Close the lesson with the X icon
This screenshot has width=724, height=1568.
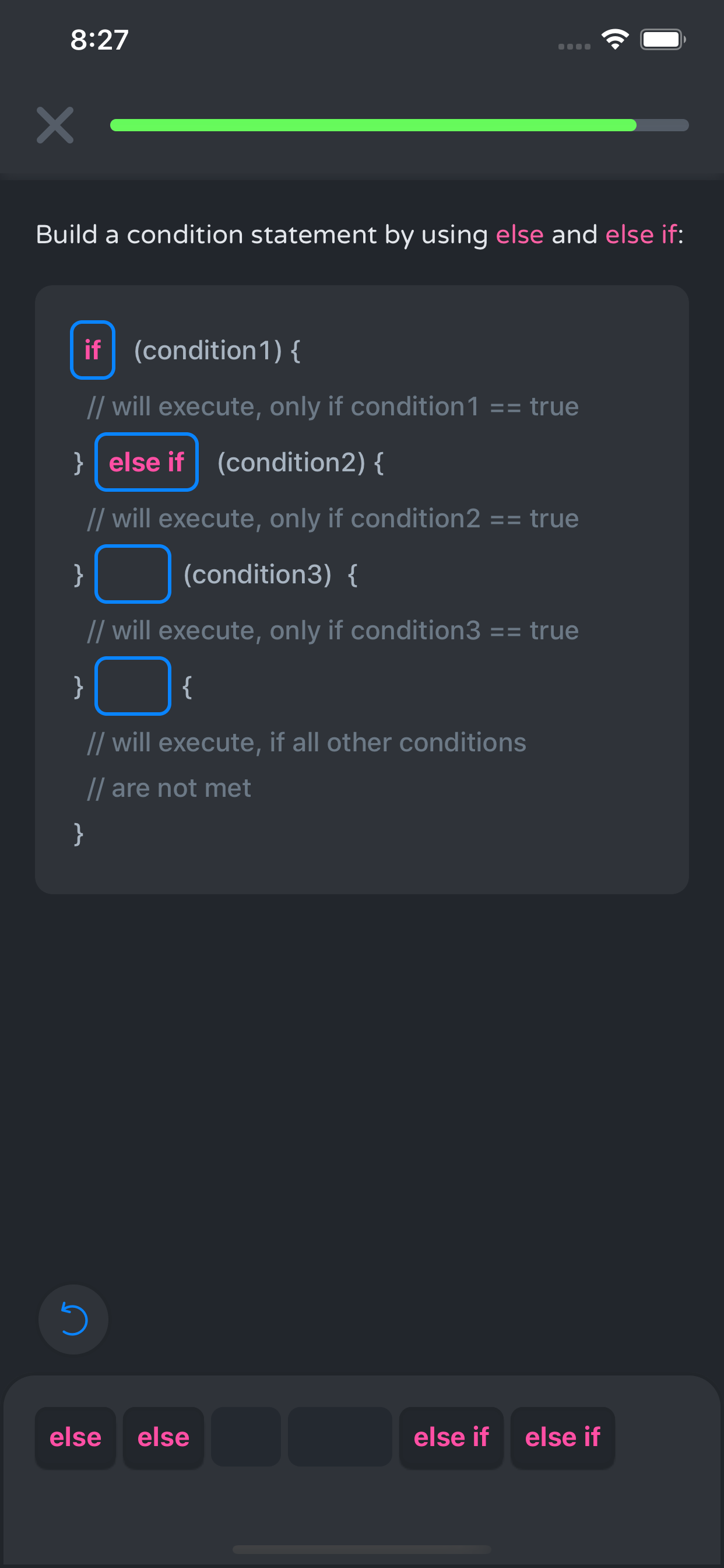[55, 125]
